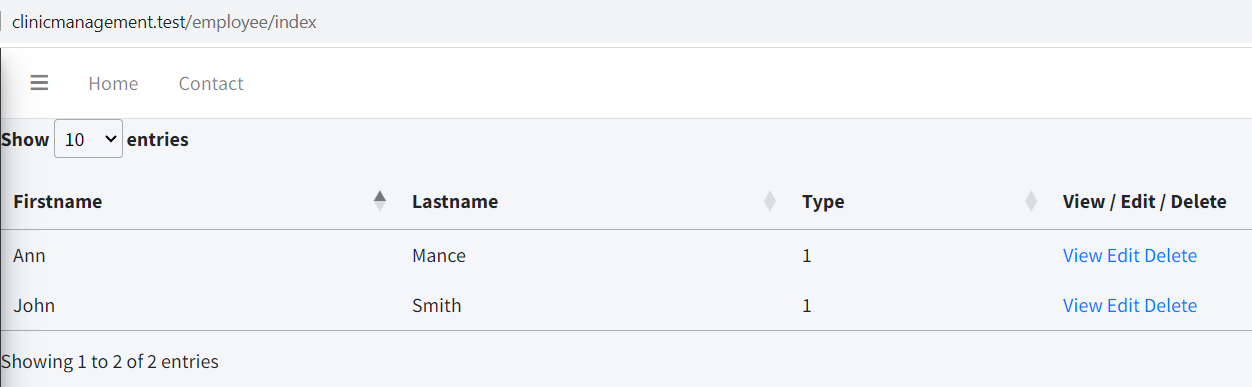The height and width of the screenshot is (387, 1252).
Task: View John Smith's record
Action: [x=1082, y=305]
